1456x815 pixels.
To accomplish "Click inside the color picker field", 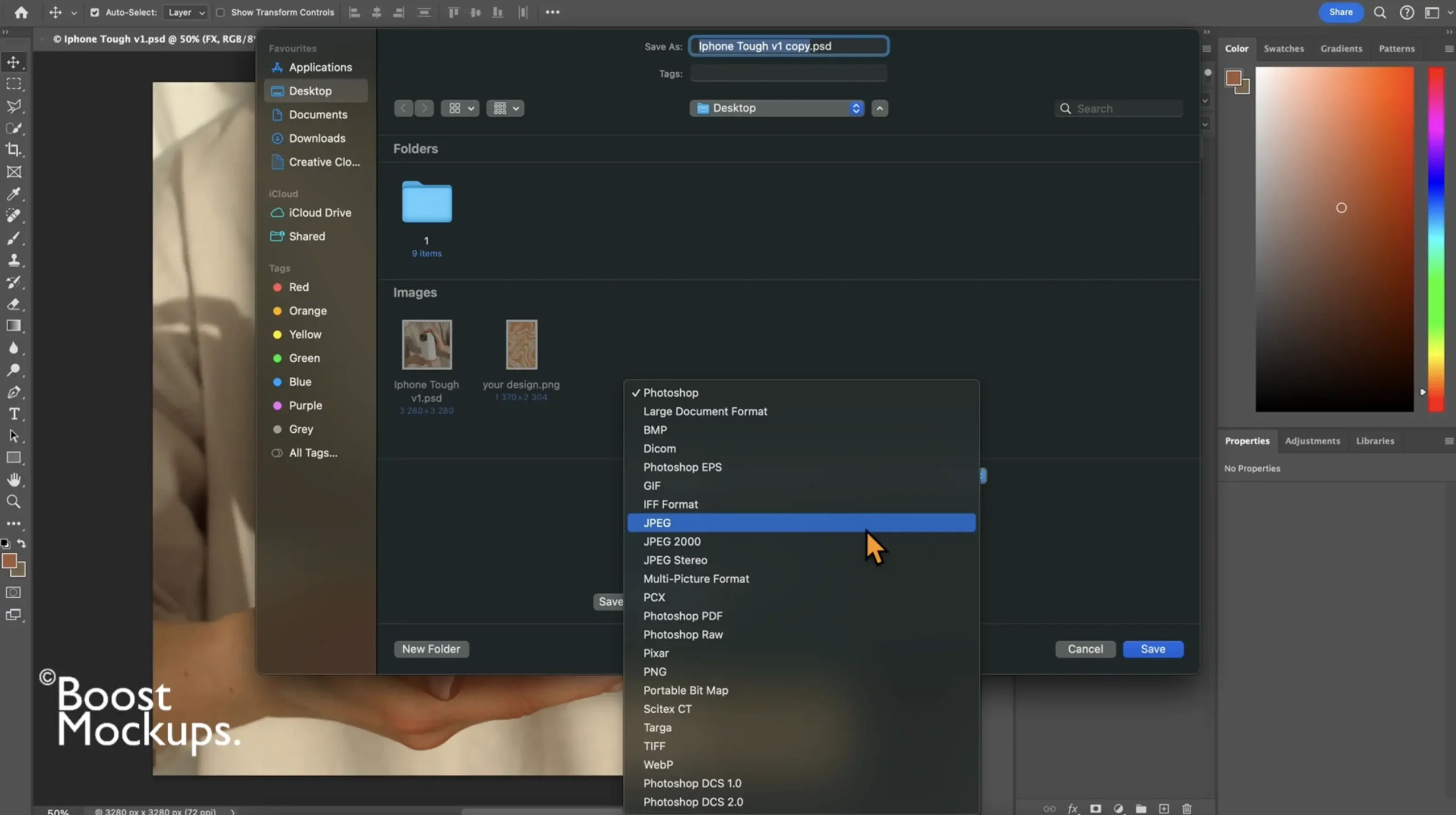I will coord(1334,239).
